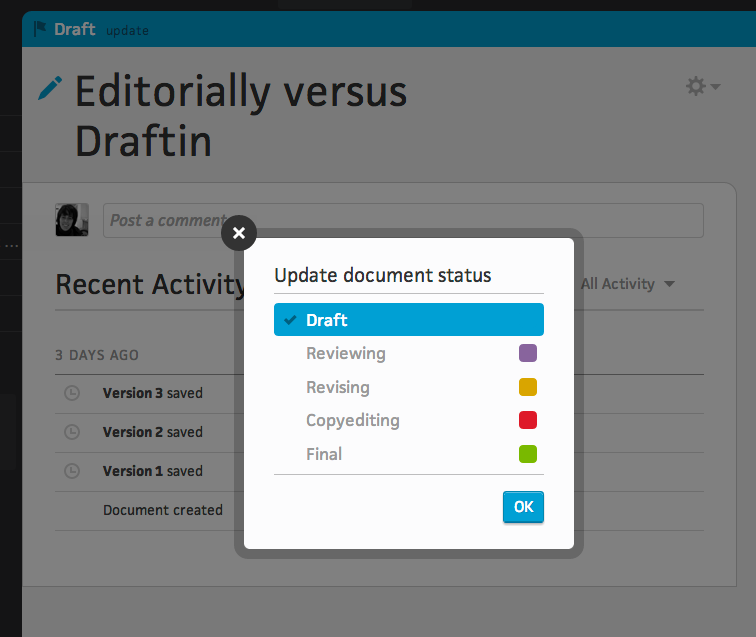Image resolution: width=756 pixels, height=637 pixels.
Task: Click the user avatar thumbnail
Action: tap(72, 220)
